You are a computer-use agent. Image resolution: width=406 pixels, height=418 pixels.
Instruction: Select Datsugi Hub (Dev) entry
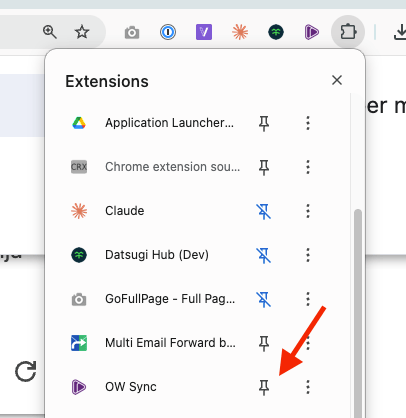pos(157,255)
